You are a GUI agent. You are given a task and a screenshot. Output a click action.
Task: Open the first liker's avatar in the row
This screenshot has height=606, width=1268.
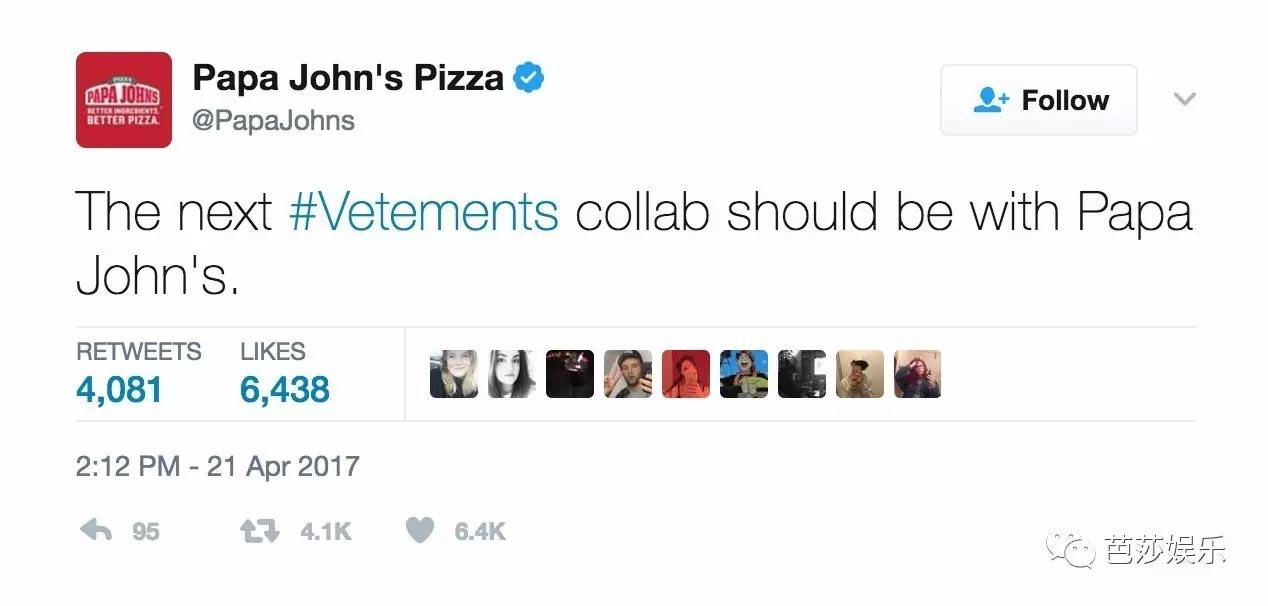tap(453, 374)
